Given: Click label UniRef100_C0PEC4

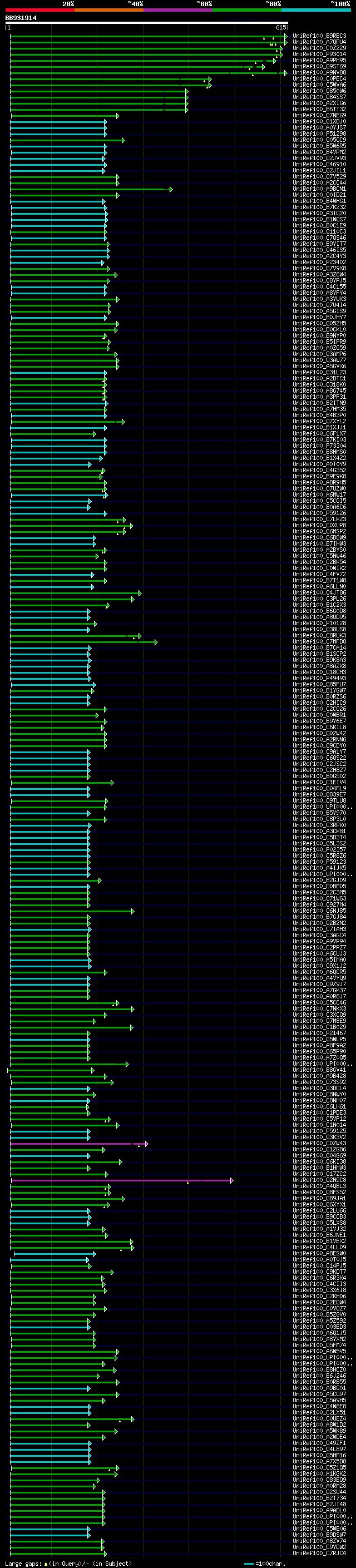Looking at the screenshot, I should pyautogui.click(x=319, y=78).
